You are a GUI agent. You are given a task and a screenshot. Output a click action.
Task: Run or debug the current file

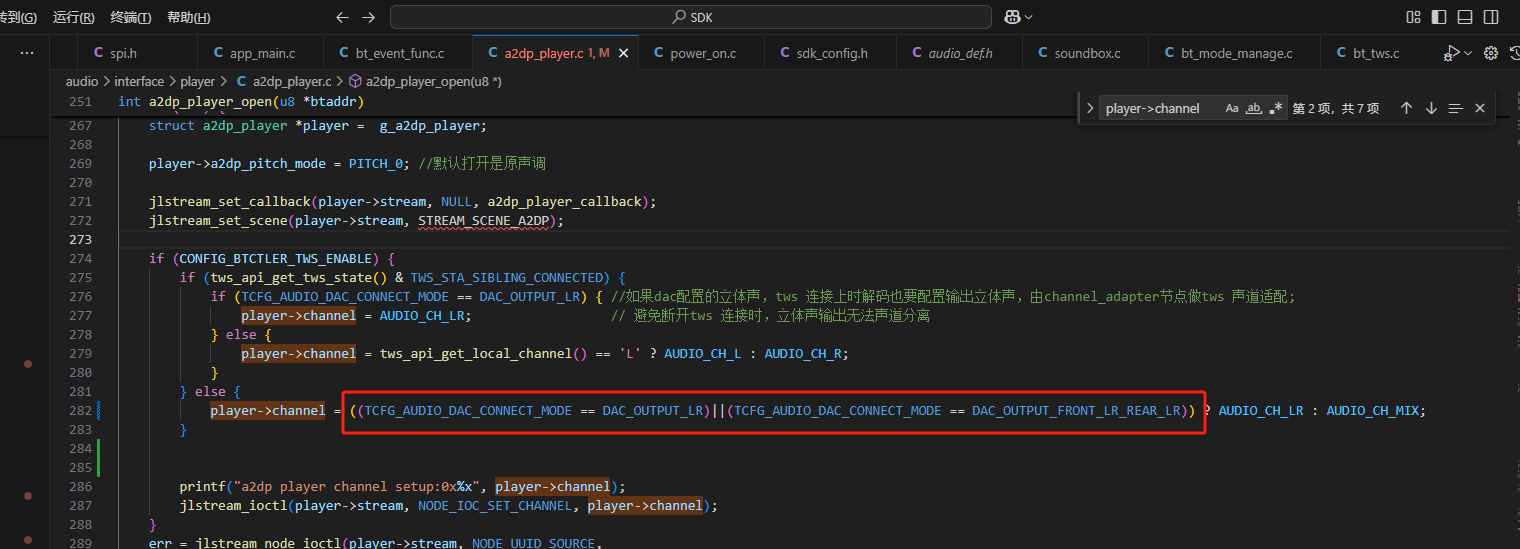click(1451, 53)
